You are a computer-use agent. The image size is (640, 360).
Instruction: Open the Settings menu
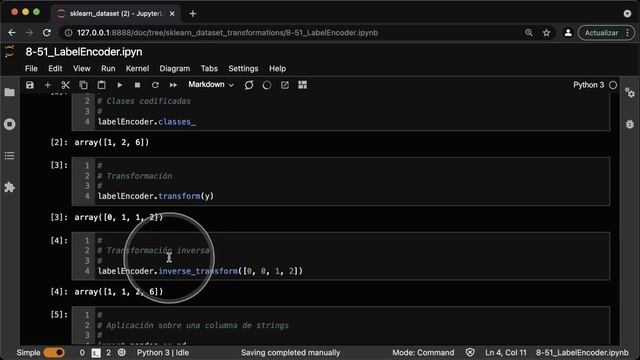(243, 69)
